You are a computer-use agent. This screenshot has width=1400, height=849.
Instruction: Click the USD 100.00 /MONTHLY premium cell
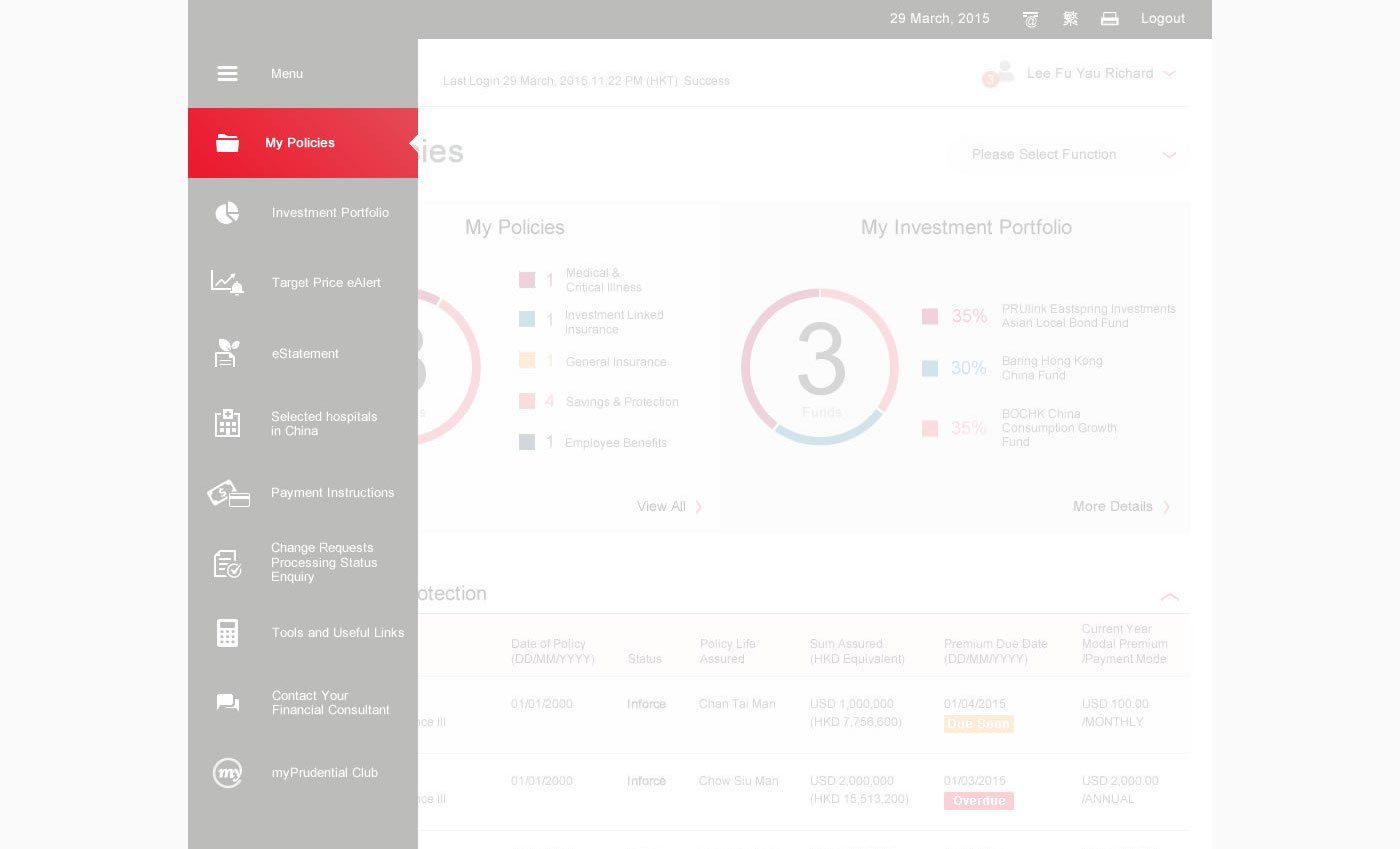(x=1115, y=713)
